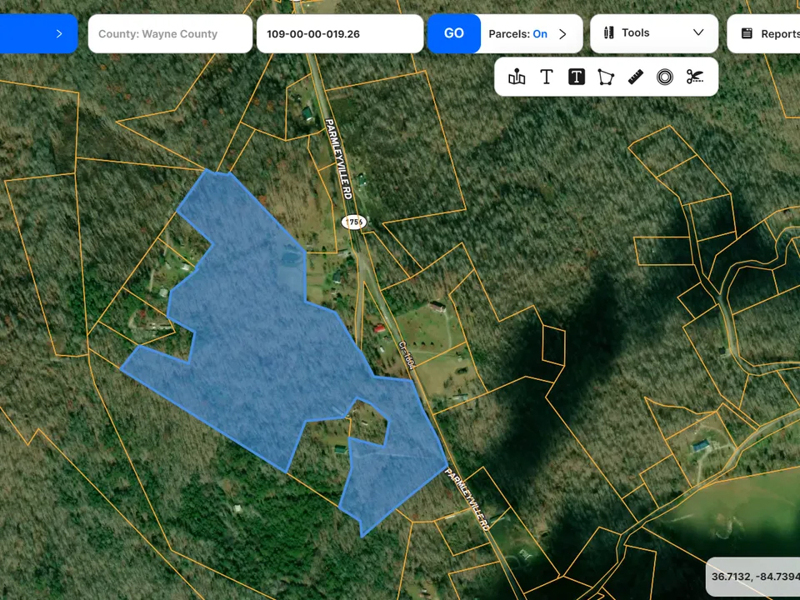Select the map pin marker tool
This screenshot has height=600, width=800.
tap(517, 77)
